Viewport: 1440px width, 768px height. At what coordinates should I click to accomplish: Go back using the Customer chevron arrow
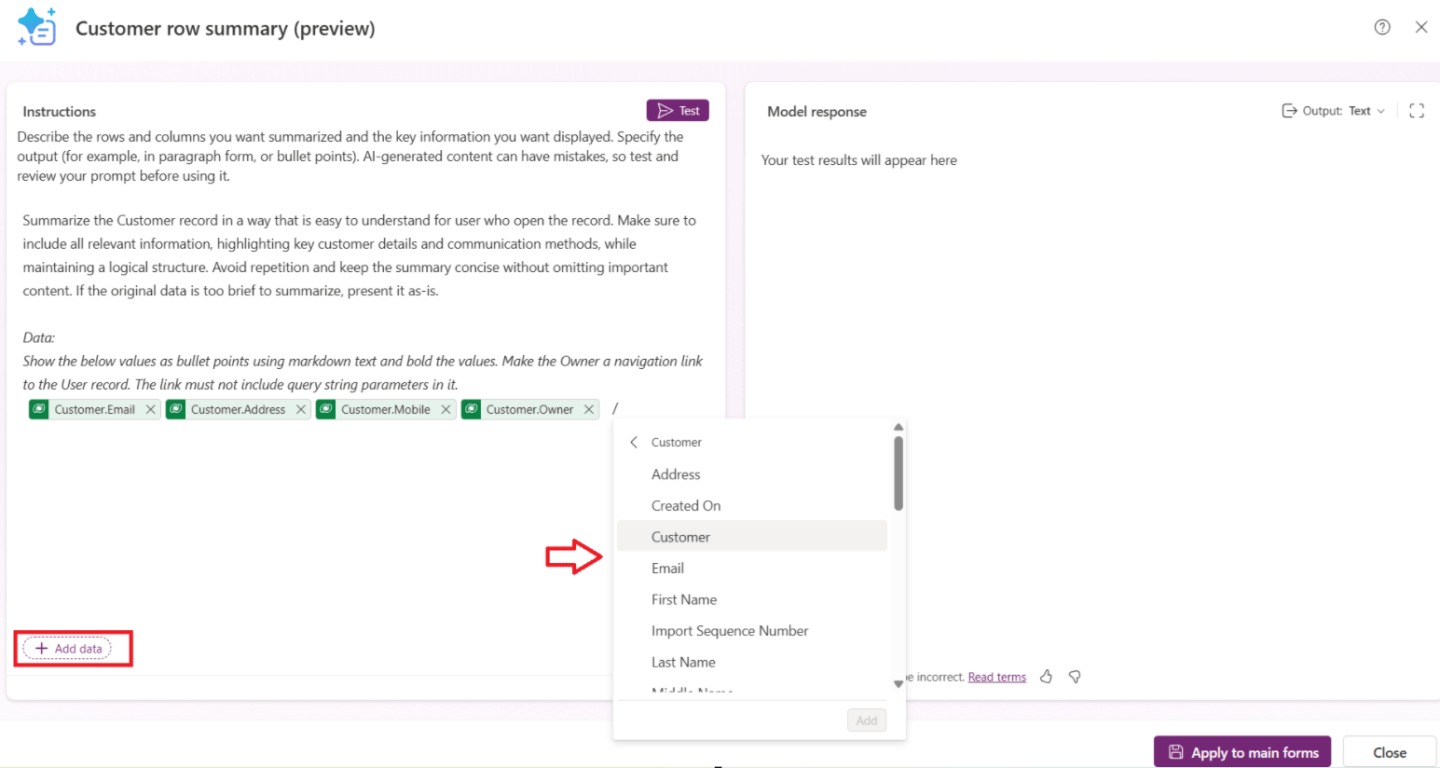click(x=633, y=442)
